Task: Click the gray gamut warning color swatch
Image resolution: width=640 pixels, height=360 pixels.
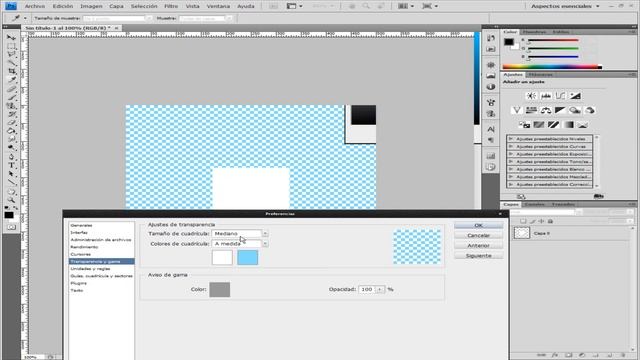Action: [x=220, y=289]
